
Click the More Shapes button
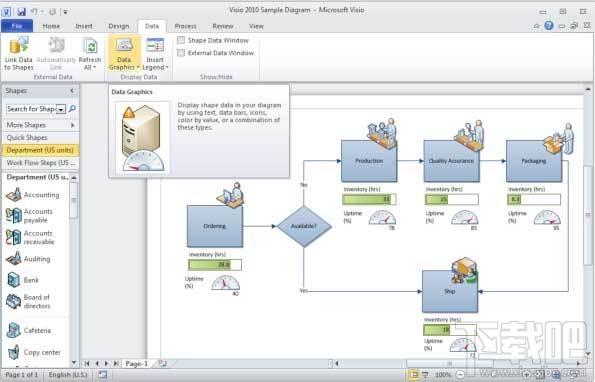(x=40, y=125)
